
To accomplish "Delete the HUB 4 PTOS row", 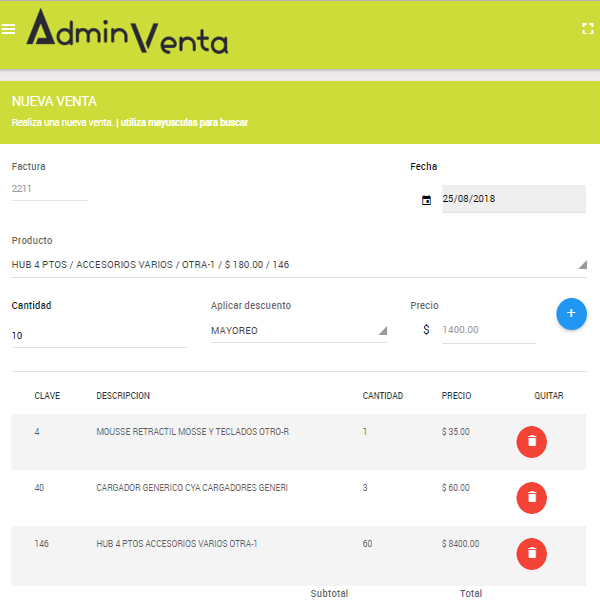I will click(x=531, y=553).
